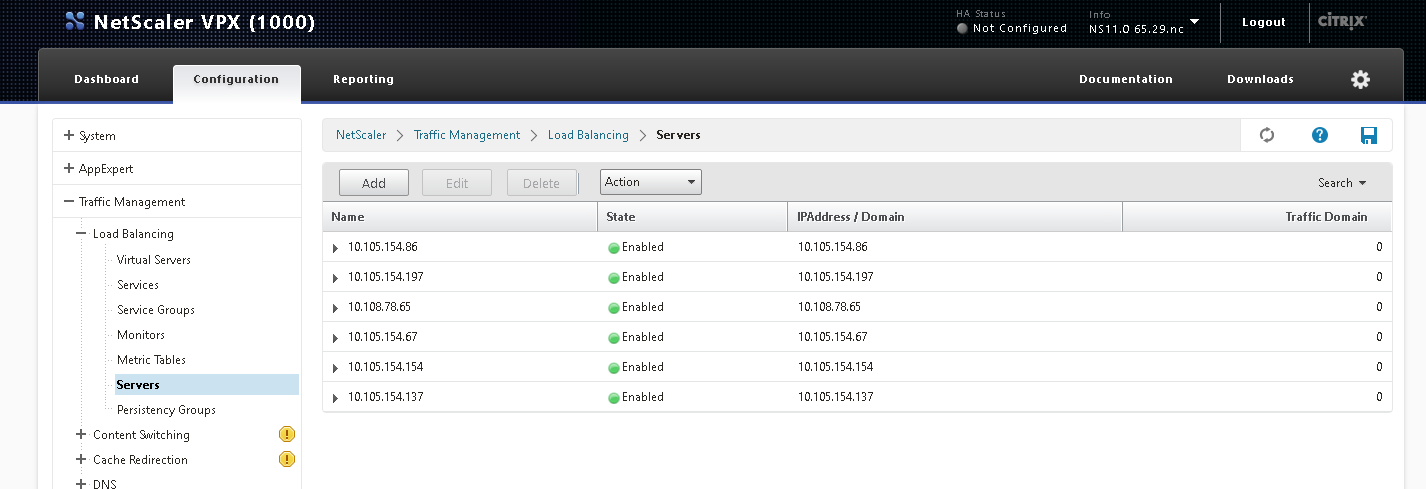Switch to the Dashboard tab

[x=106, y=80]
